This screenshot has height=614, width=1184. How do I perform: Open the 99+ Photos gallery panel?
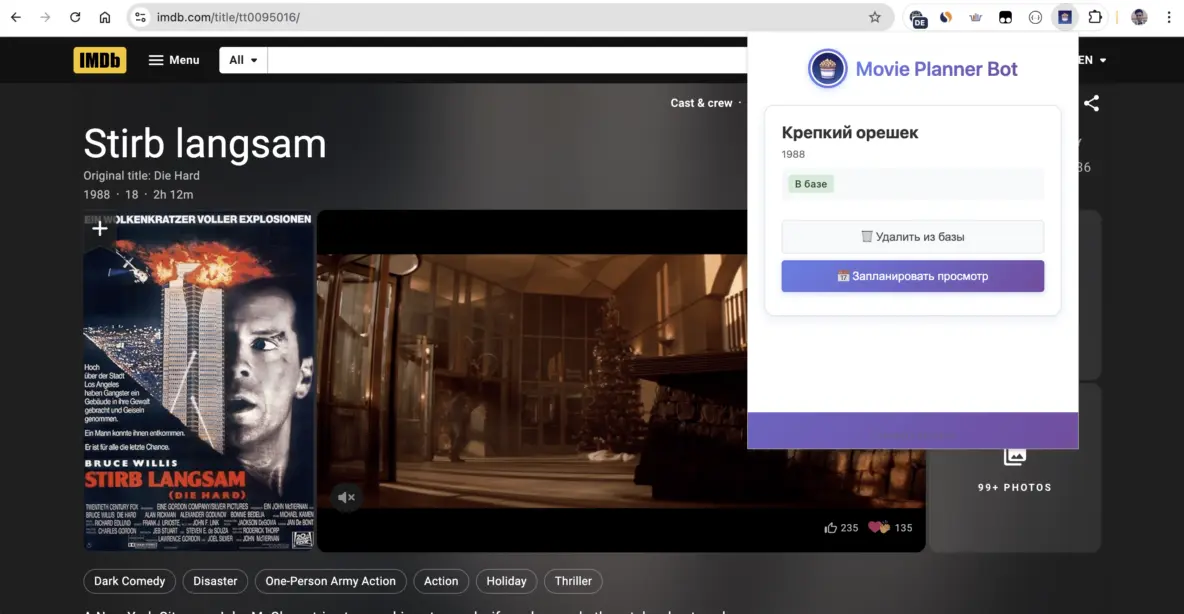1015,470
